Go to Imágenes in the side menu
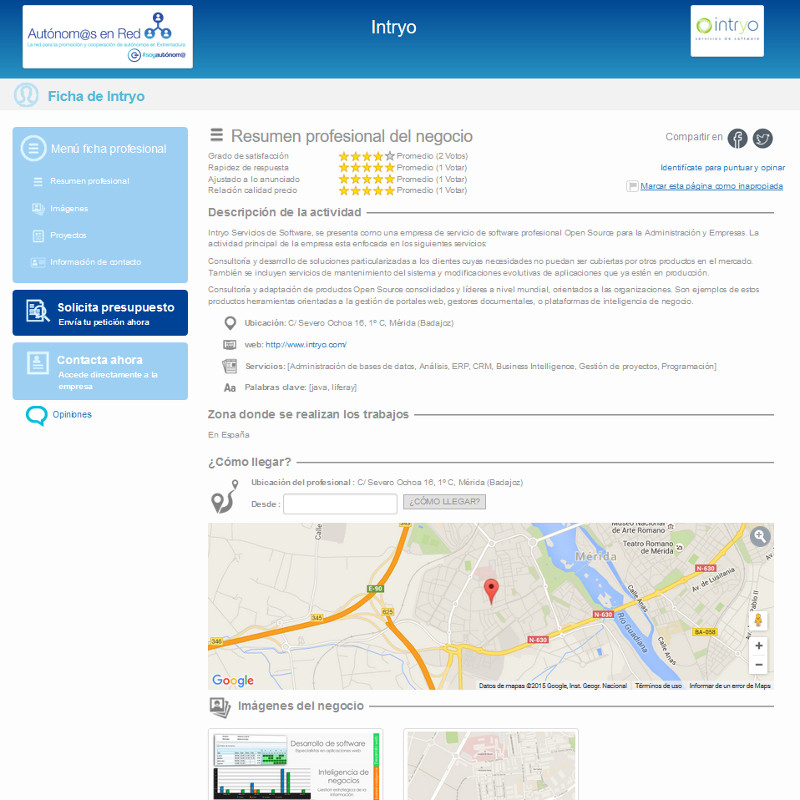 [69, 208]
